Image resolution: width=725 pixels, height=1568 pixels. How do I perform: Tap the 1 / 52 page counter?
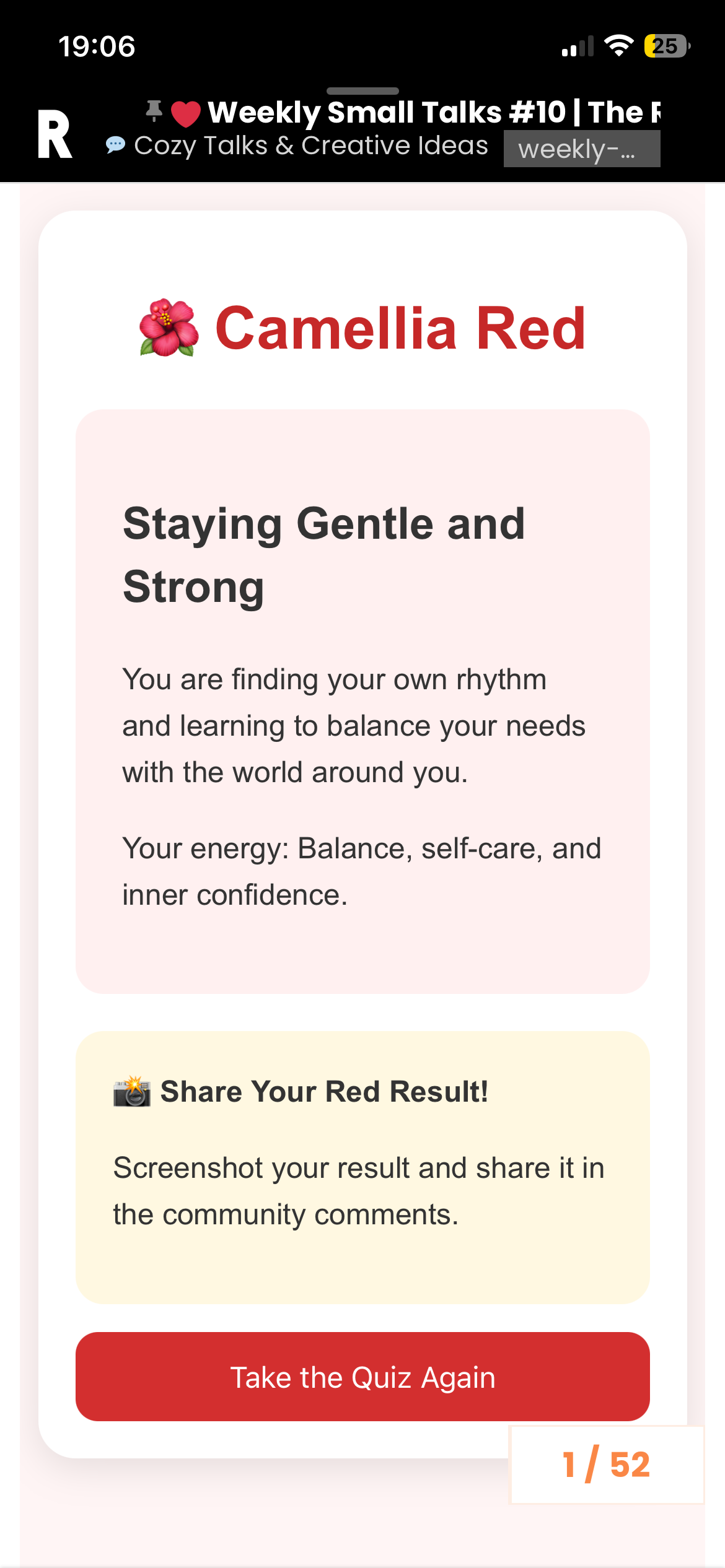pyautogui.click(x=607, y=1465)
